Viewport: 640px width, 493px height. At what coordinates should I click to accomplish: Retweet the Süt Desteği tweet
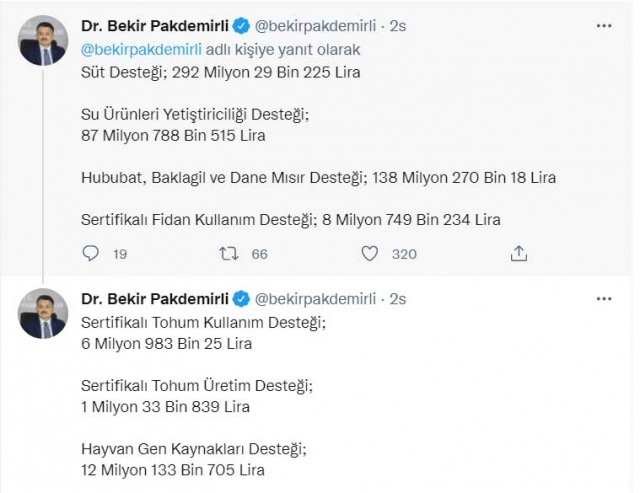pyautogui.click(x=229, y=253)
